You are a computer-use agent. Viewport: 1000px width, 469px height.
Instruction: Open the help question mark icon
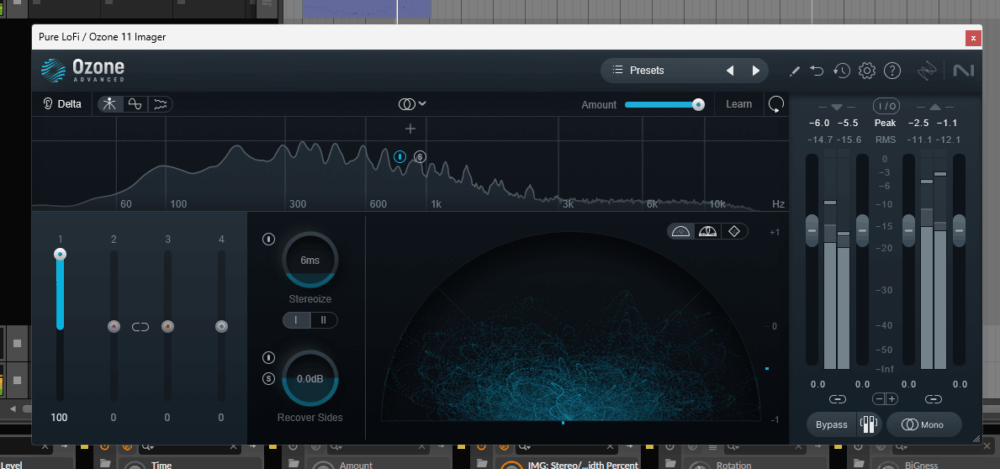[892, 71]
